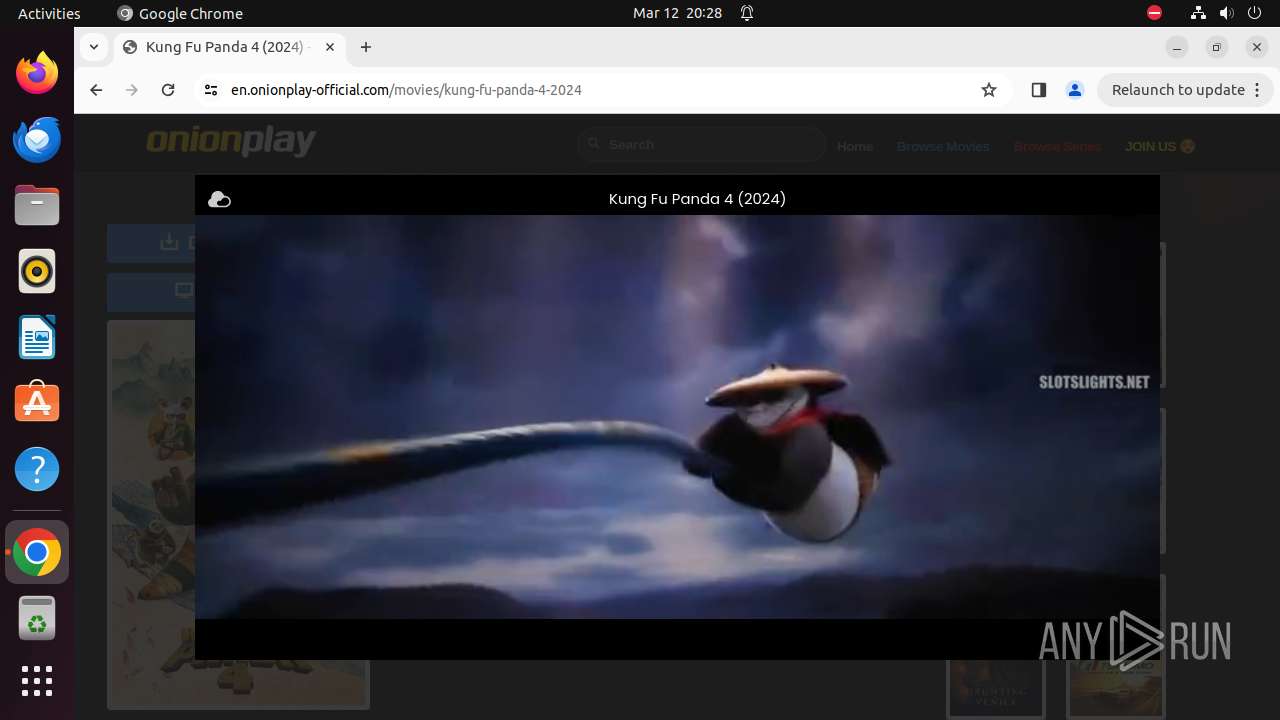Go back to the previous page
Screen dimensions: 1280x720
pyautogui.click(x=96, y=90)
